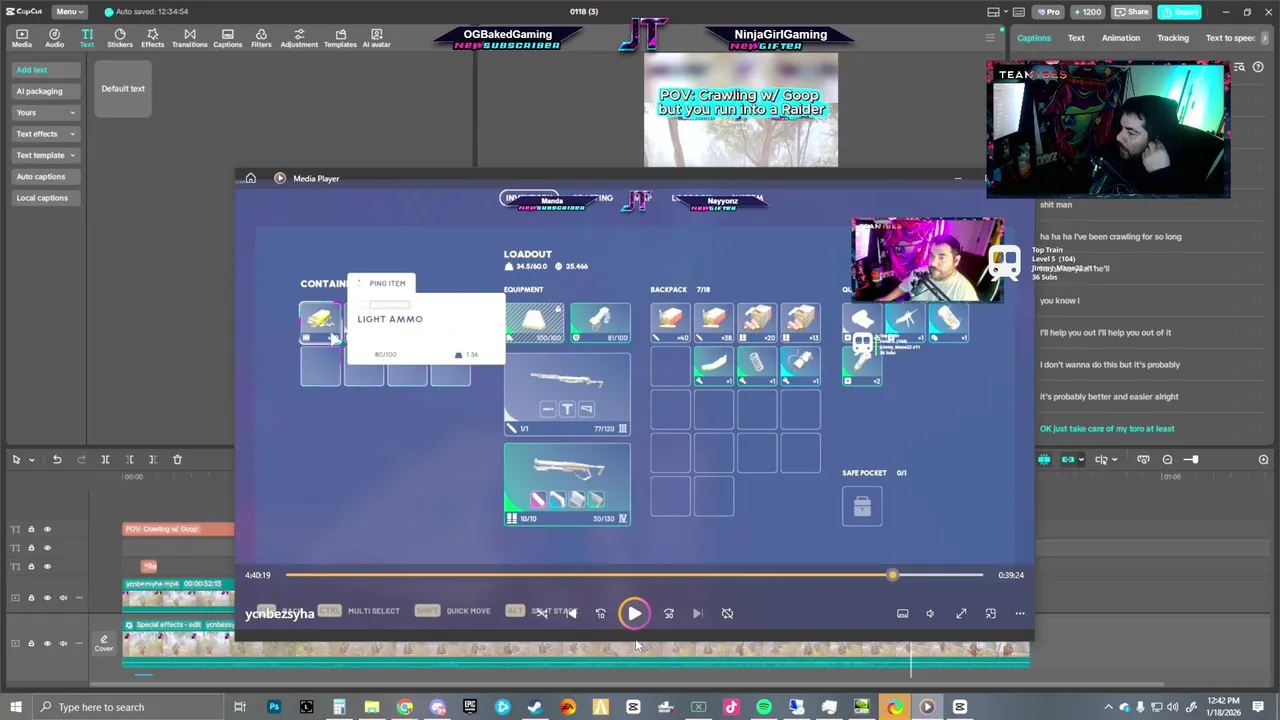Click the Media Player home icon
The width and height of the screenshot is (1280, 720).
tap(250, 178)
